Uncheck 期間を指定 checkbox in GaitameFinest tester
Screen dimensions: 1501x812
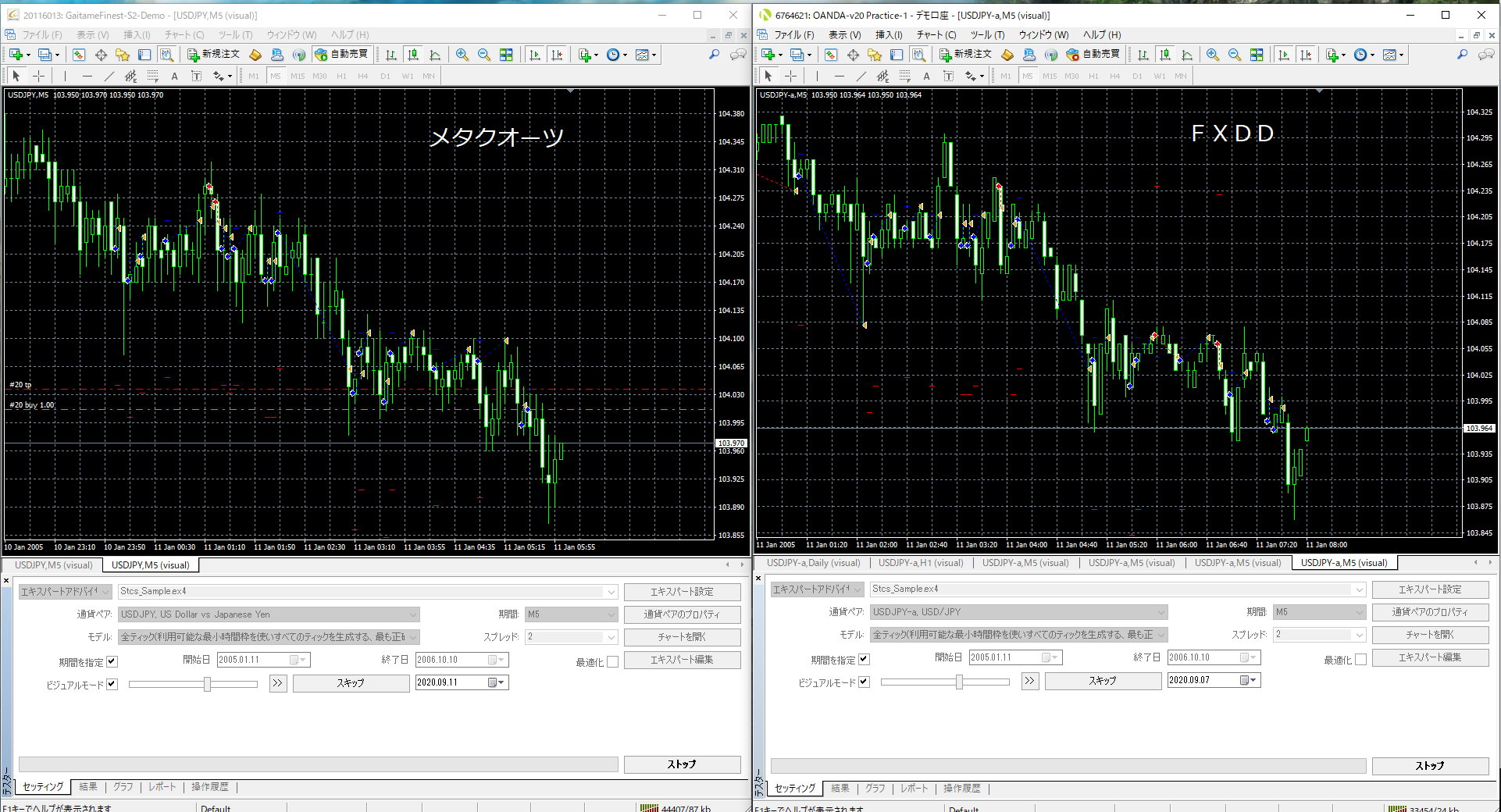[x=112, y=662]
